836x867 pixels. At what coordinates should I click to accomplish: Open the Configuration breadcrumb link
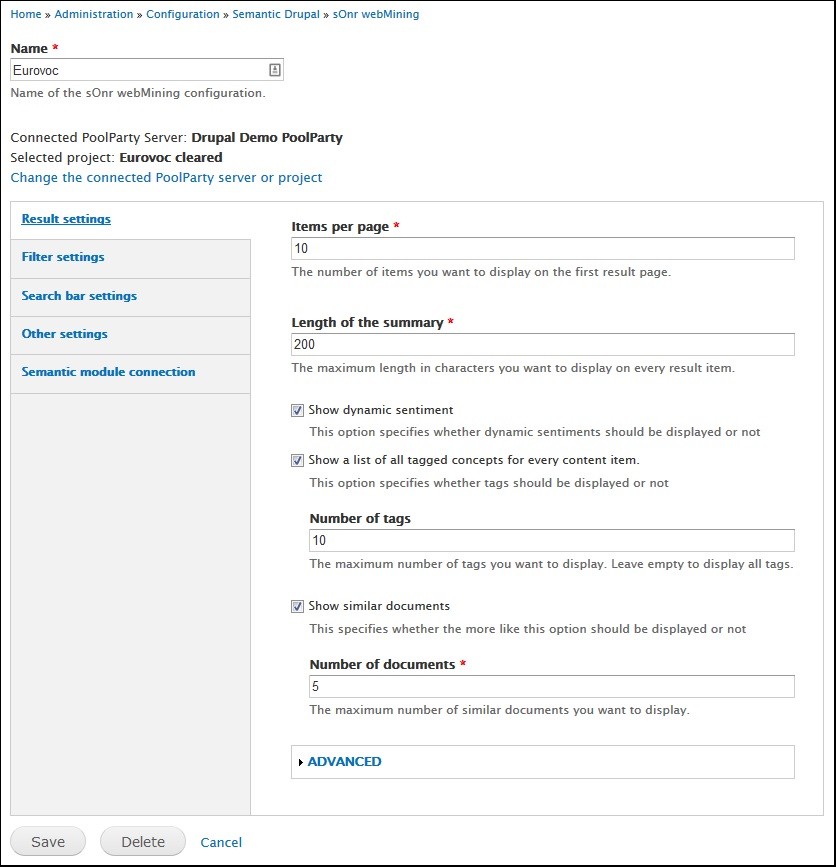pyautogui.click(x=183, y=14)
